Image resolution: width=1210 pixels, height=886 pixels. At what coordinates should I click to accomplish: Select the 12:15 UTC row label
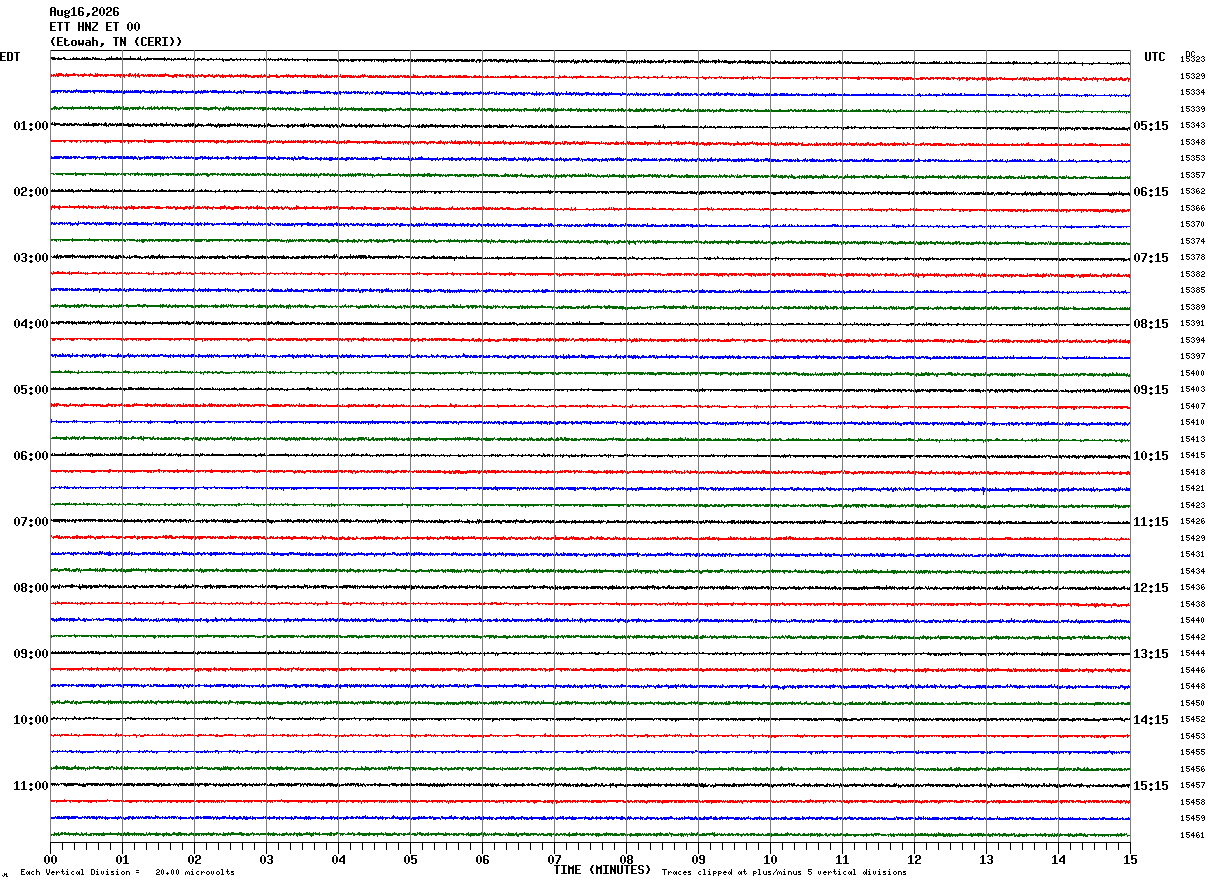pyautogui.click(x=1151, y=588)
